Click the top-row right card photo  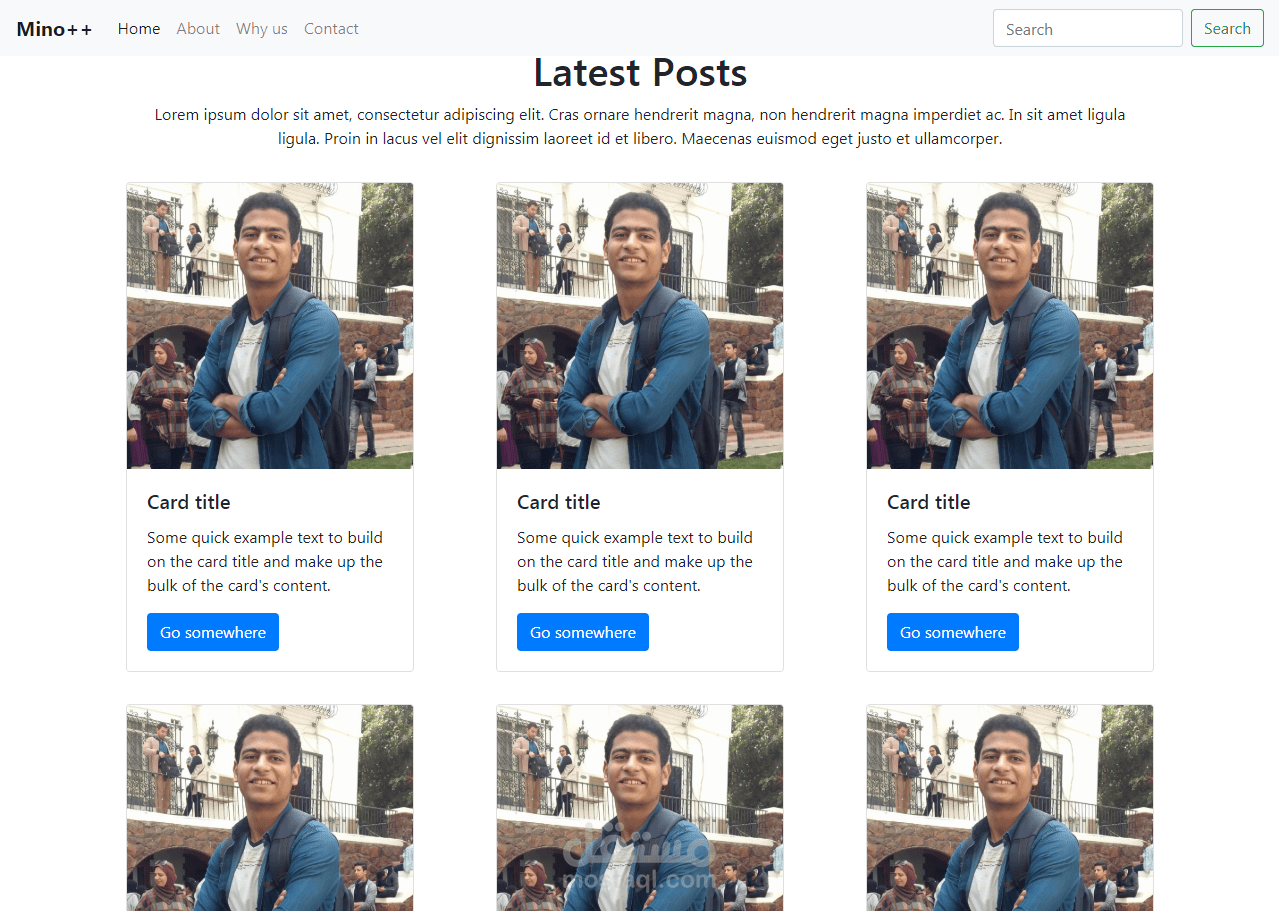point(1010,326)
